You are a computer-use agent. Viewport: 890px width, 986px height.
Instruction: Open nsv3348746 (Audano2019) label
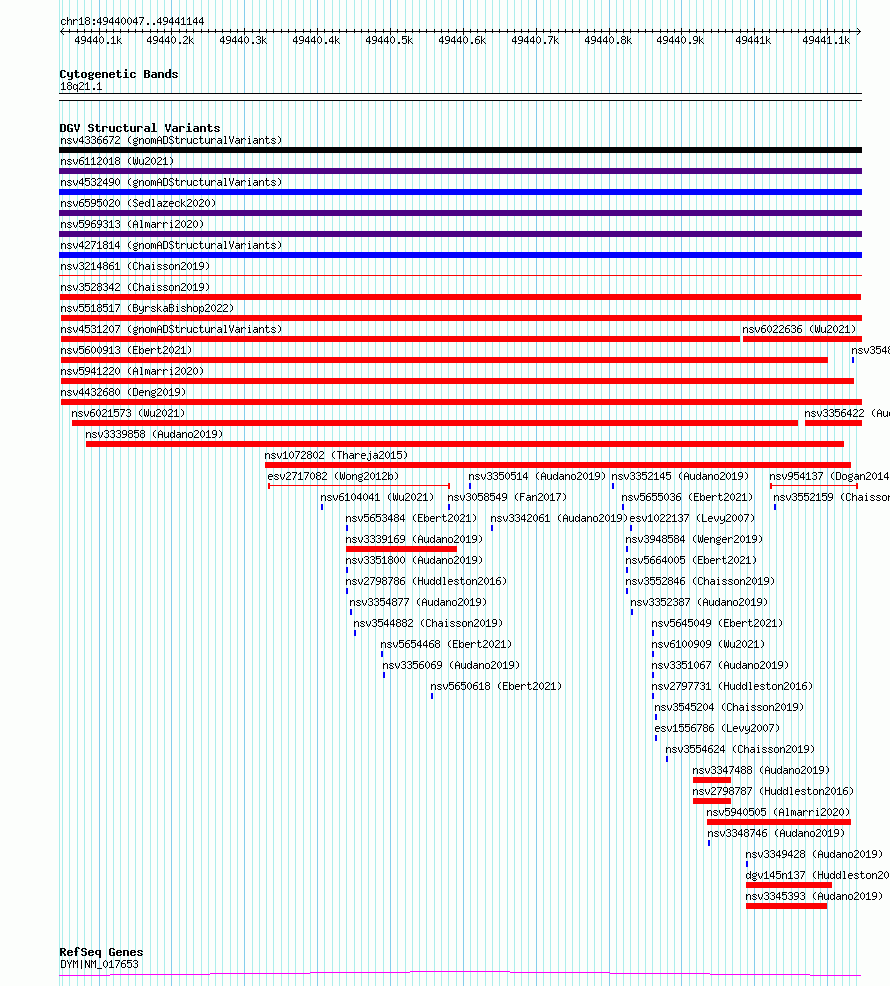pyautogui.click(x=776, y=834)
